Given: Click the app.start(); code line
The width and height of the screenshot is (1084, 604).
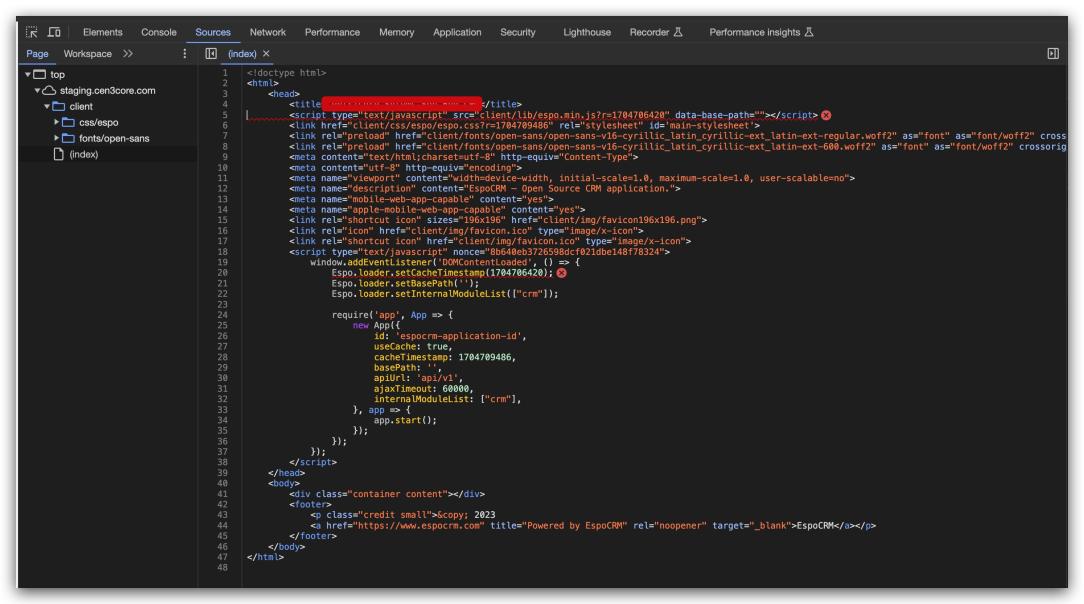Looking at the screenshot, I should [405, 419].
